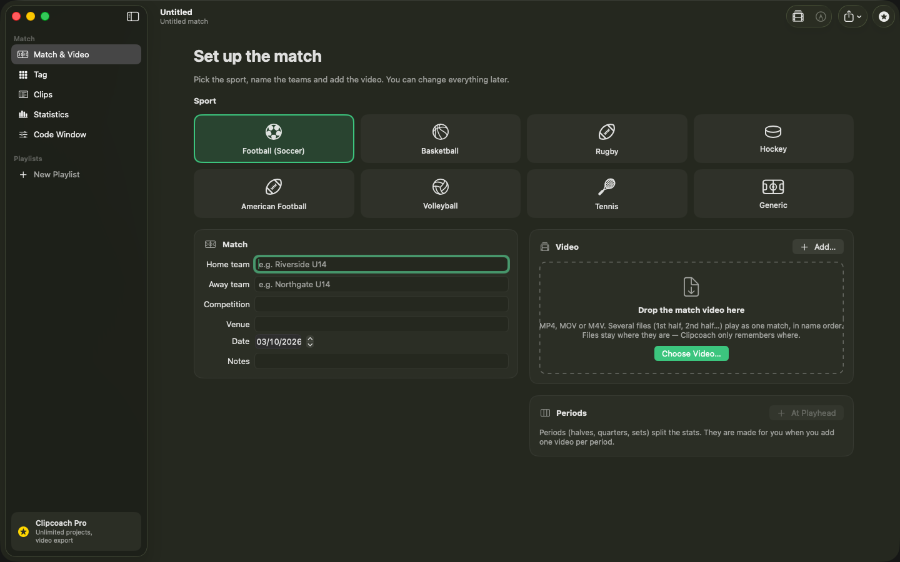The width and height of the screenshot is (900, 562).
Task: Choose Basketball as the sport
Action: [x=440, y=138]
